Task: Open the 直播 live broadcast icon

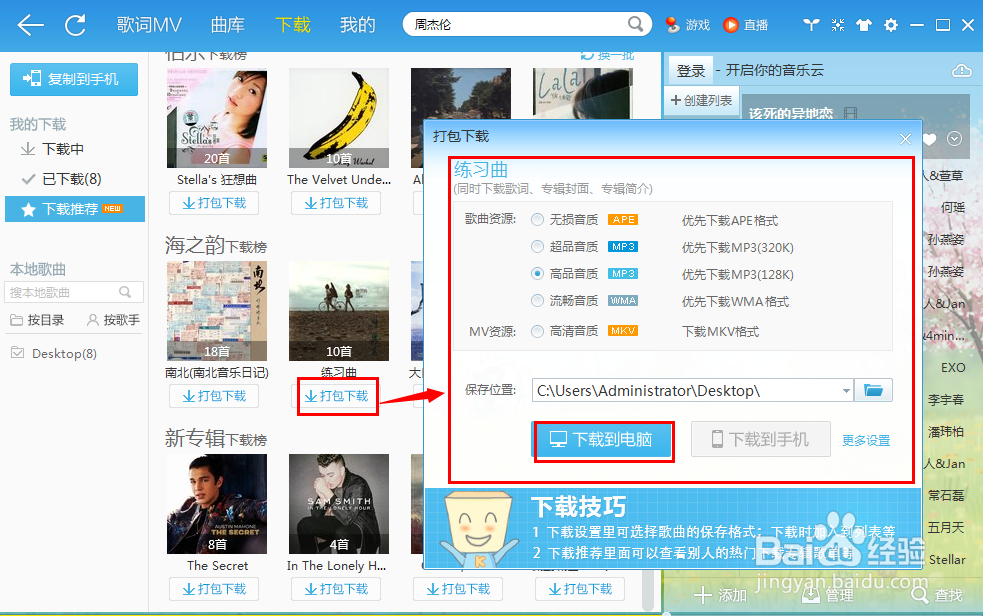Action: 730,24
